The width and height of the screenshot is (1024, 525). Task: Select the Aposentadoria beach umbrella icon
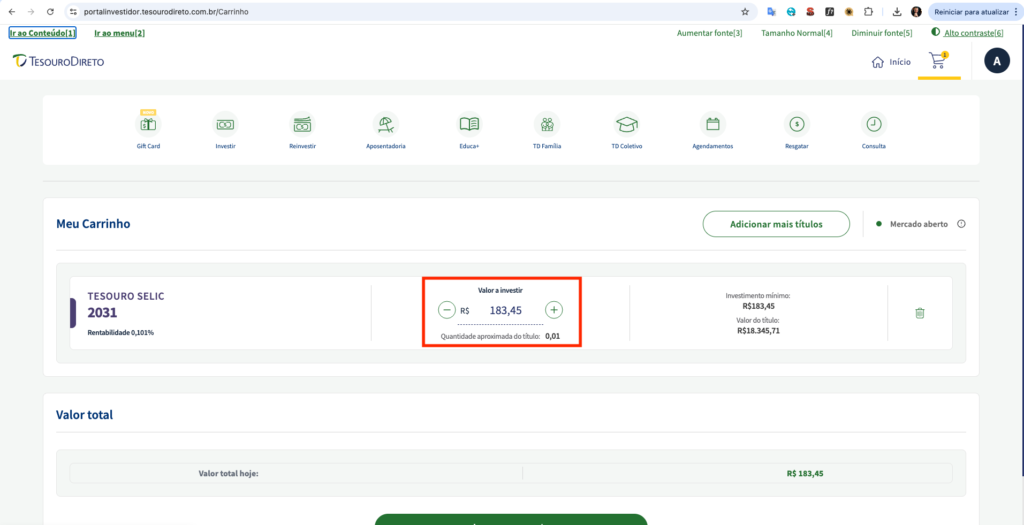(x=386, y=125)
